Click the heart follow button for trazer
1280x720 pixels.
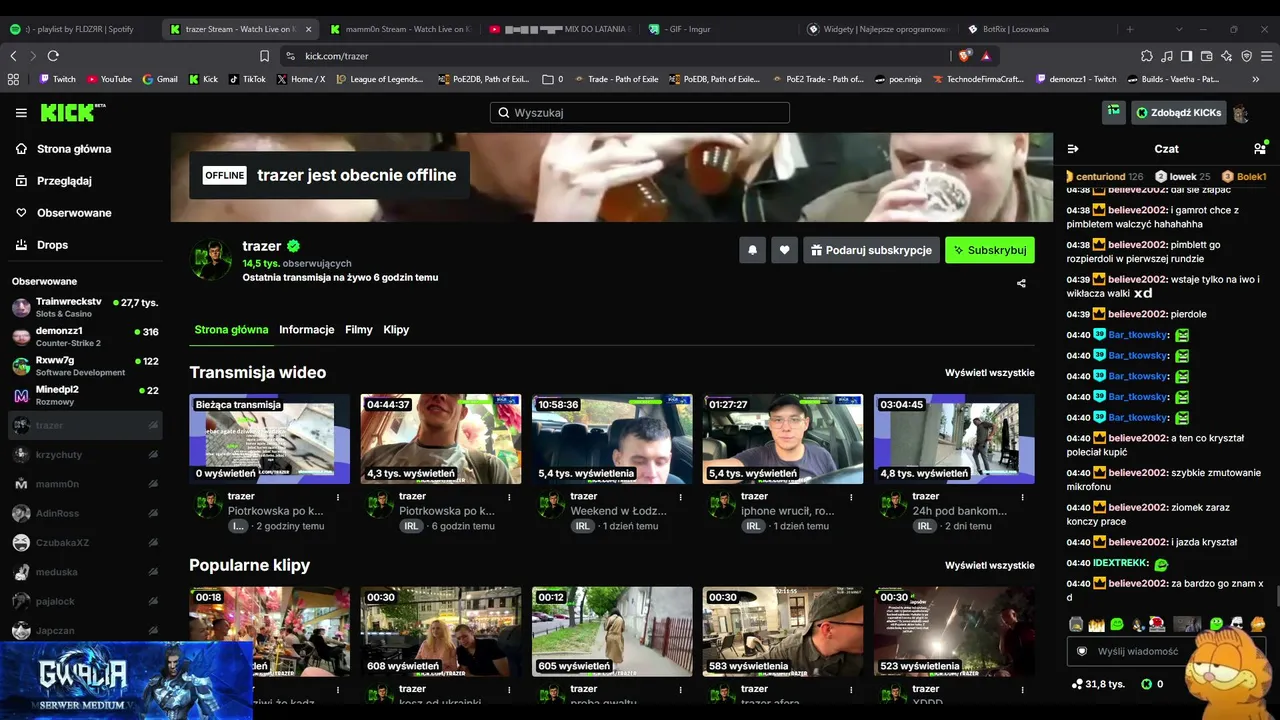[785, 250]
